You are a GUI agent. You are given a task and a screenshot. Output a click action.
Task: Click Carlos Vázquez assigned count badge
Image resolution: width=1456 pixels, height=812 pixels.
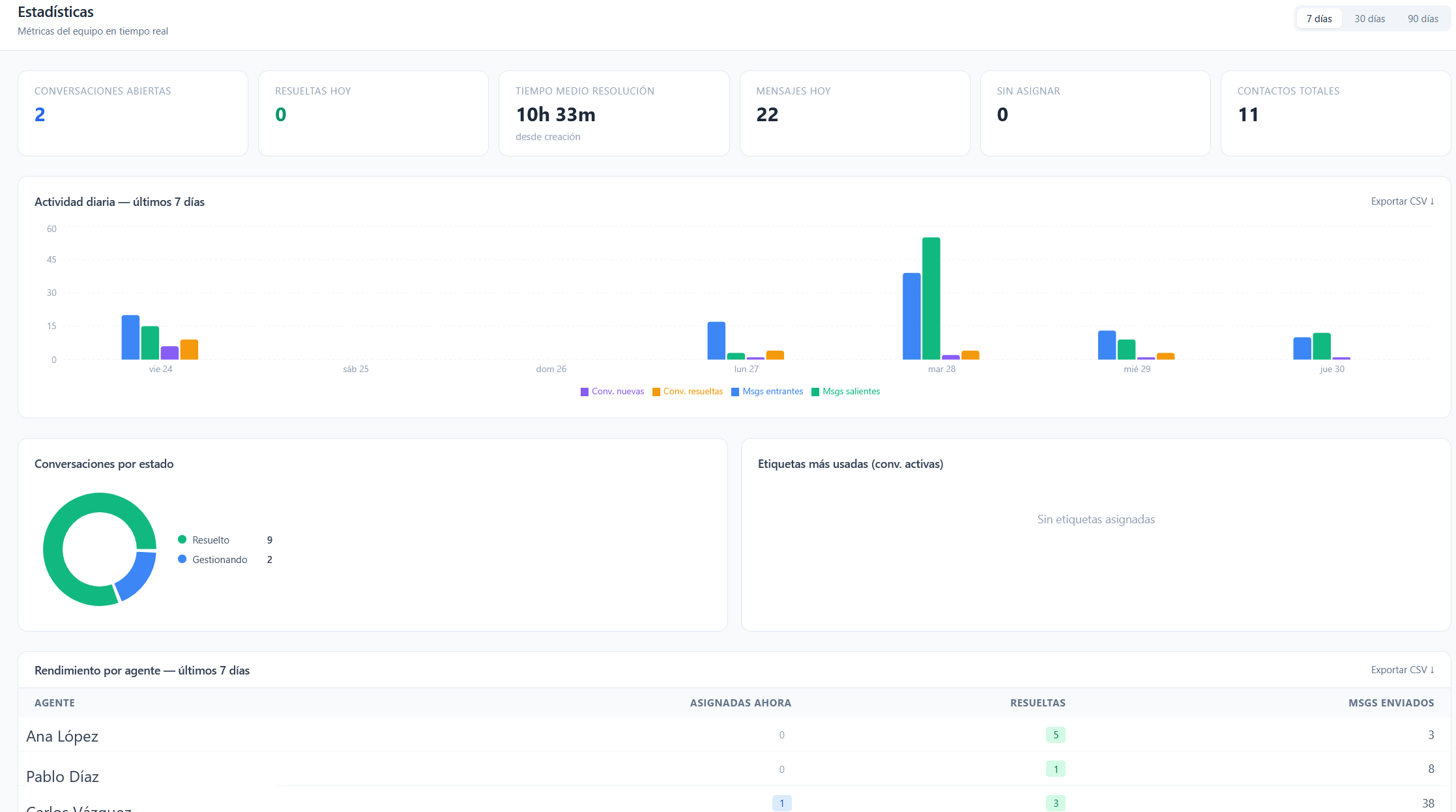coord(781,803)
